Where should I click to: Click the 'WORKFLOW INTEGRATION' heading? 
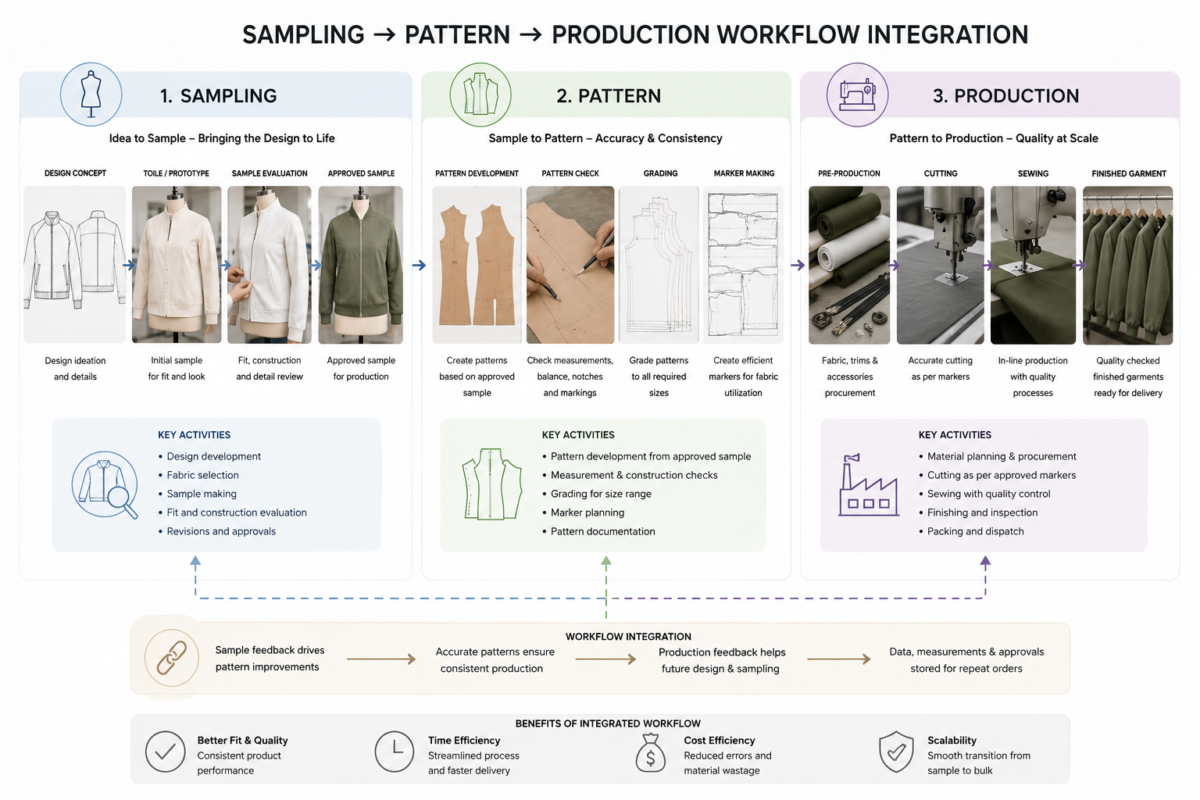628,636
